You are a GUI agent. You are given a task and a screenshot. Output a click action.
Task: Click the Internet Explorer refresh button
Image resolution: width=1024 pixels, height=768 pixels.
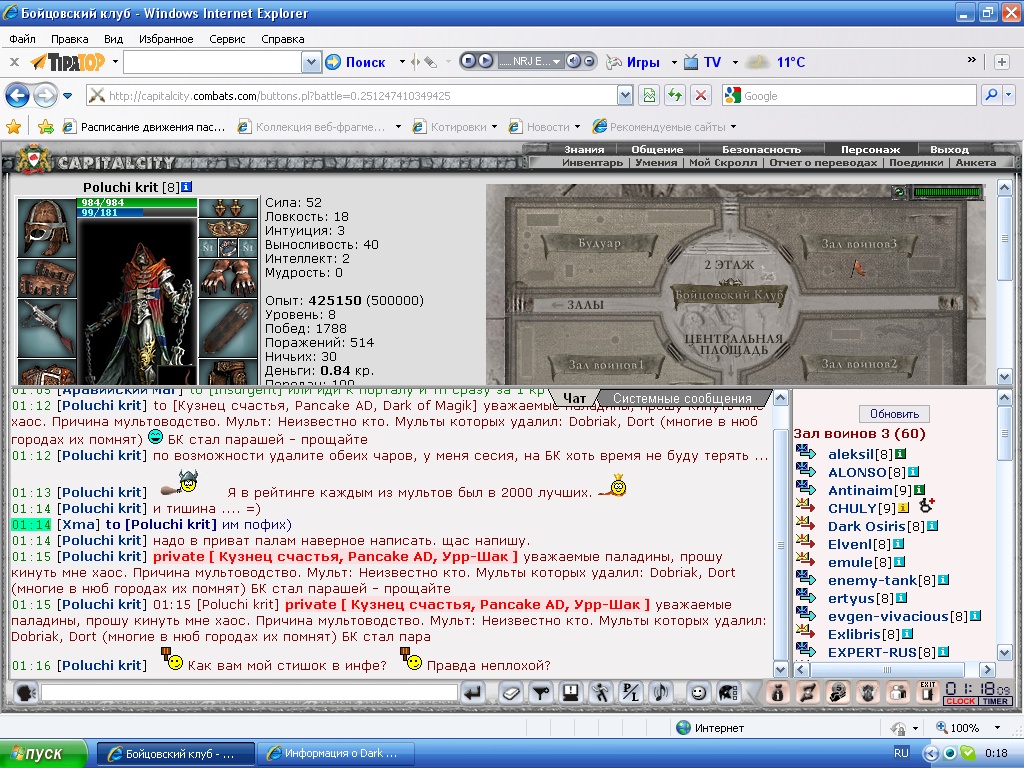[x=675, y=96]
